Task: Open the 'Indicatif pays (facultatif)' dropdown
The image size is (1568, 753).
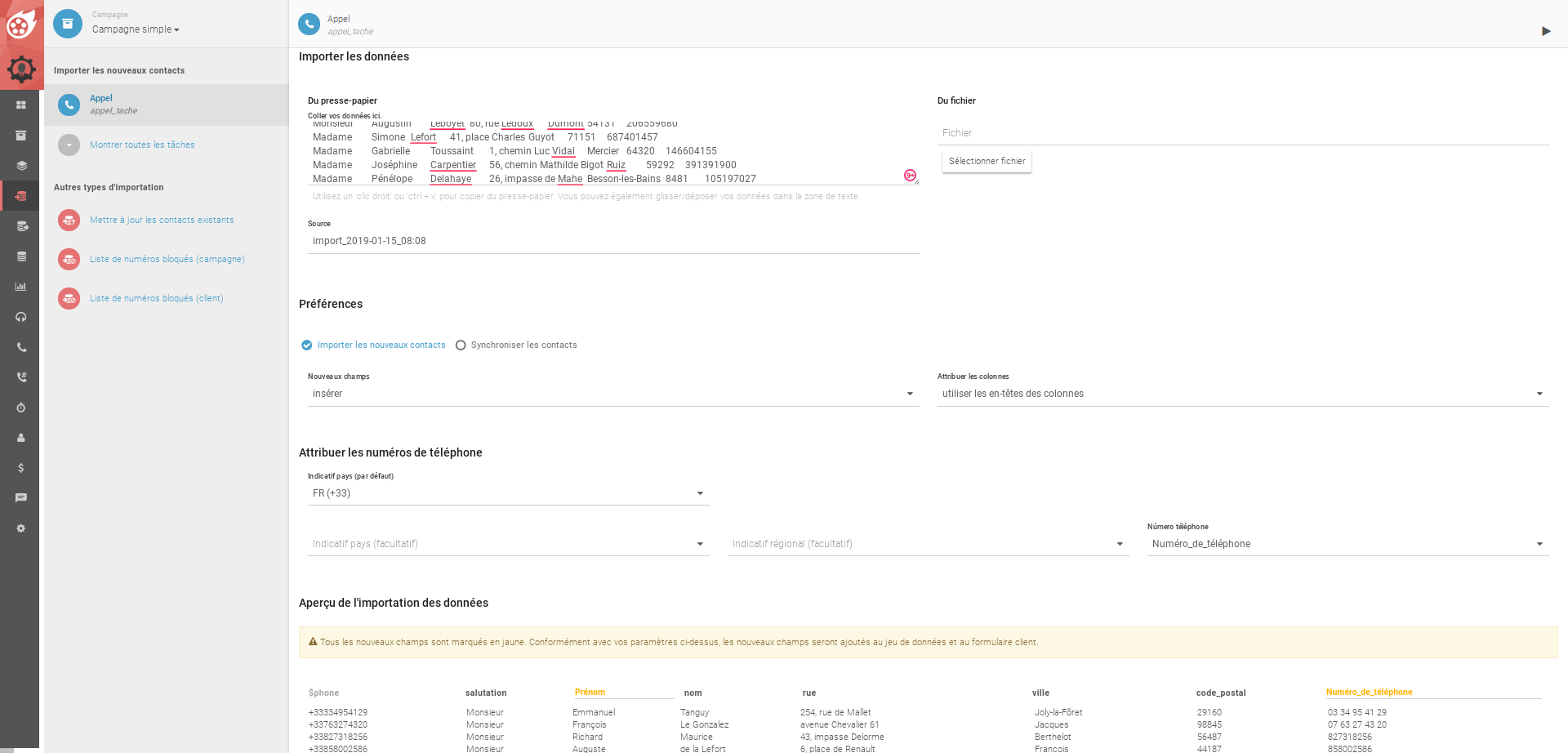Action: (509, 544)
